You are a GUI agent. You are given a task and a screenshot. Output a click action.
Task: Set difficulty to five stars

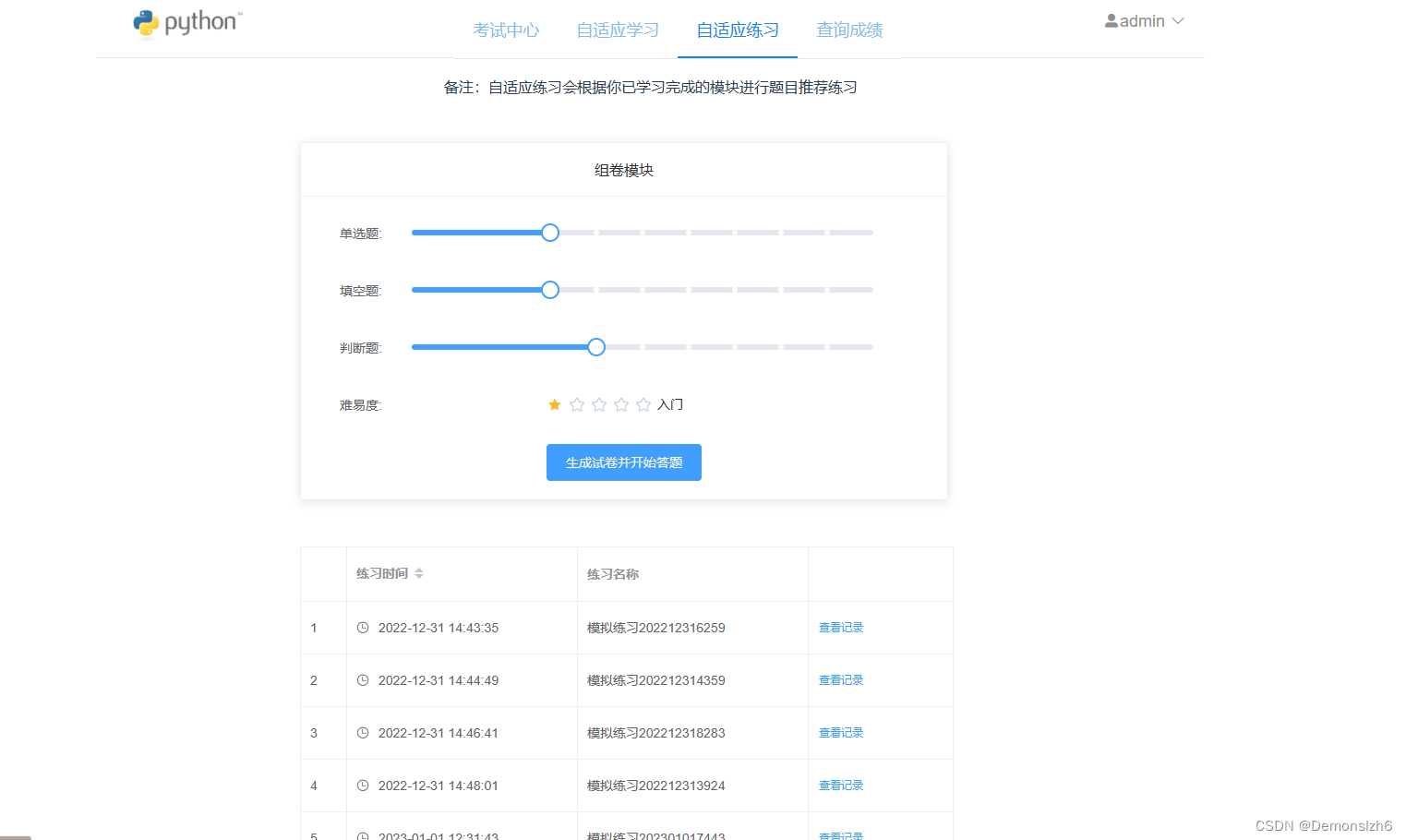click(643, 404)
